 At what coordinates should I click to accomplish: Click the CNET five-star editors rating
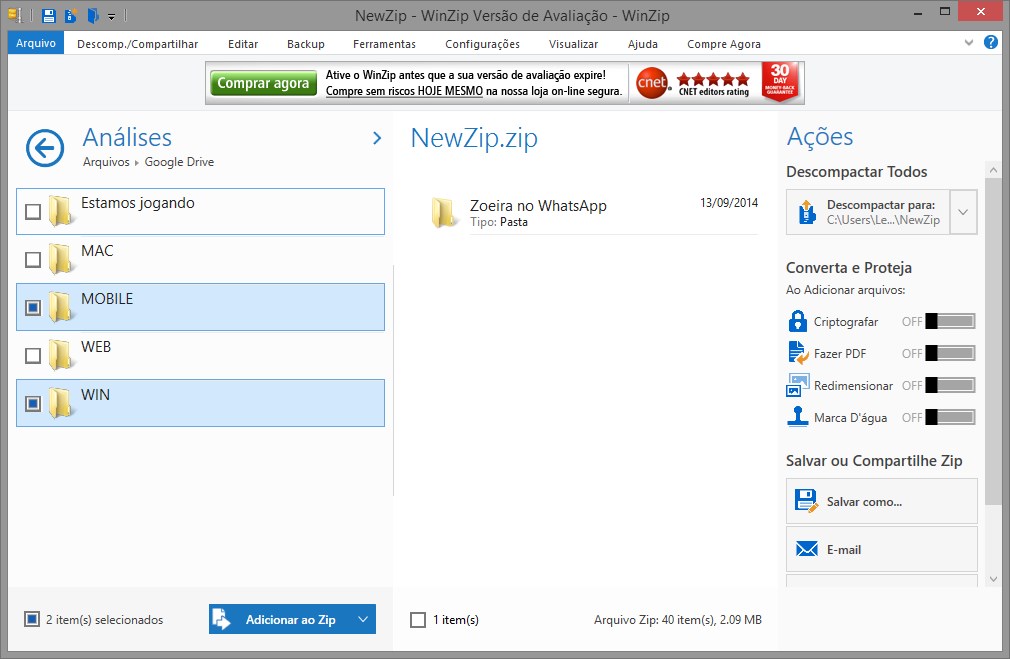[714, 84]
